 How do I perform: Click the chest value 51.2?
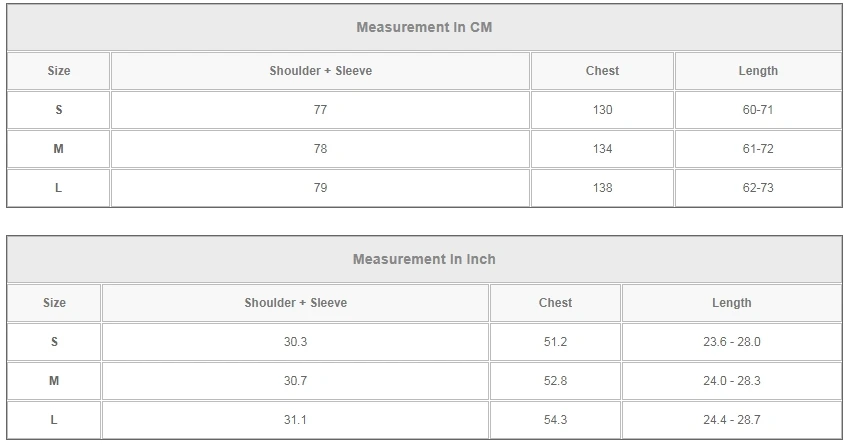pyautogui.click(x=555, y=342)
